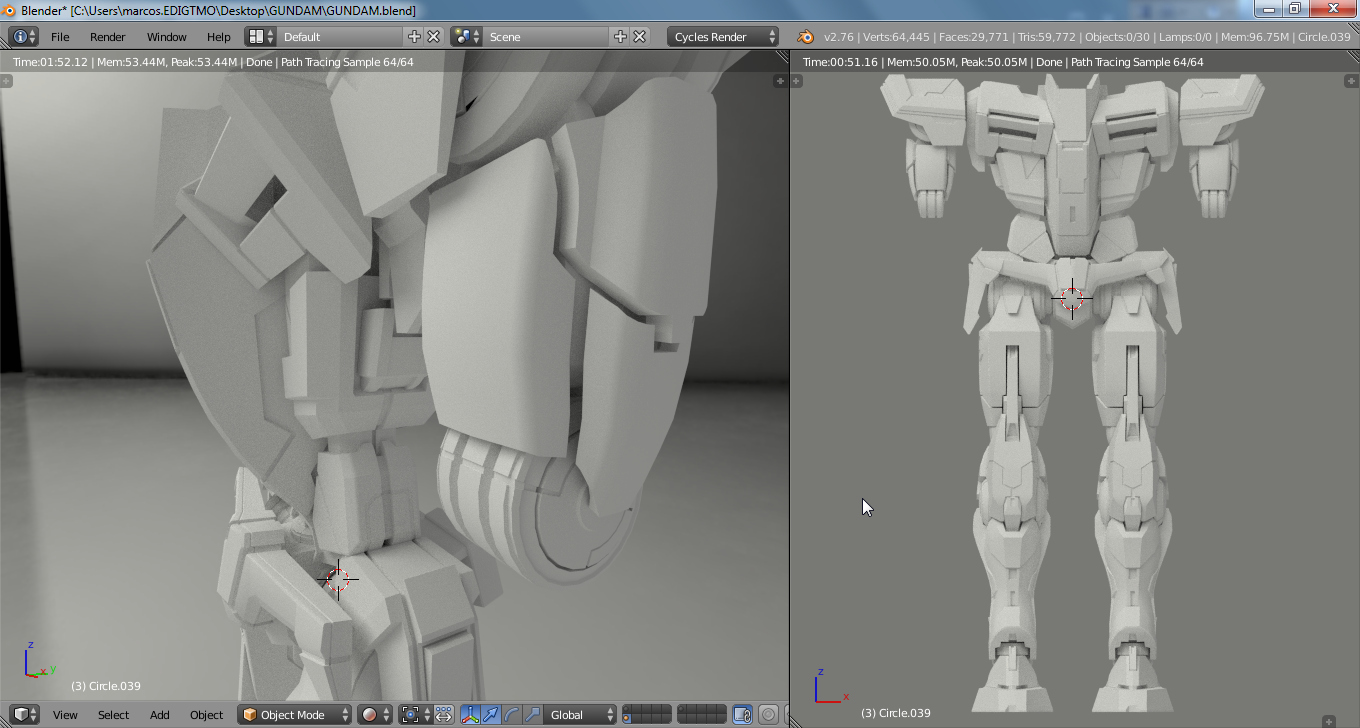Open the Help menu

(x=219, y=37)
